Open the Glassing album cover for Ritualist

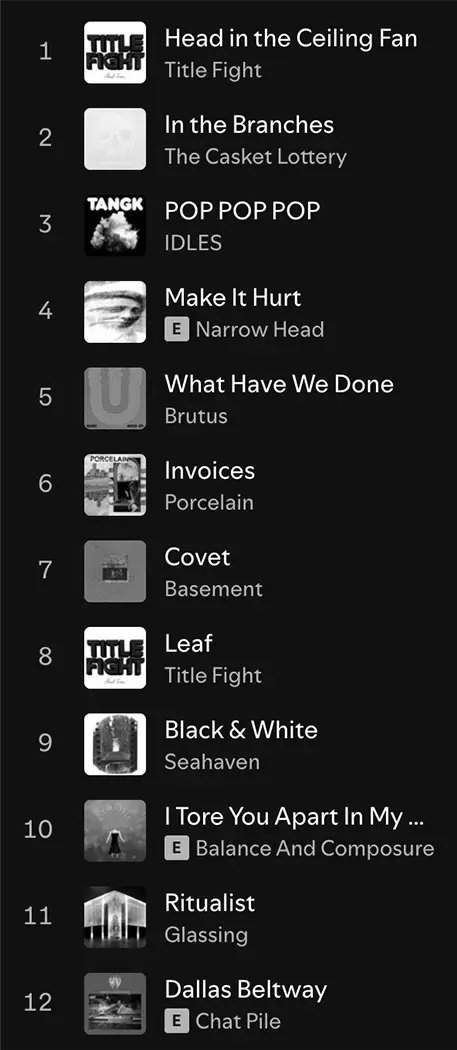point(115,917)
